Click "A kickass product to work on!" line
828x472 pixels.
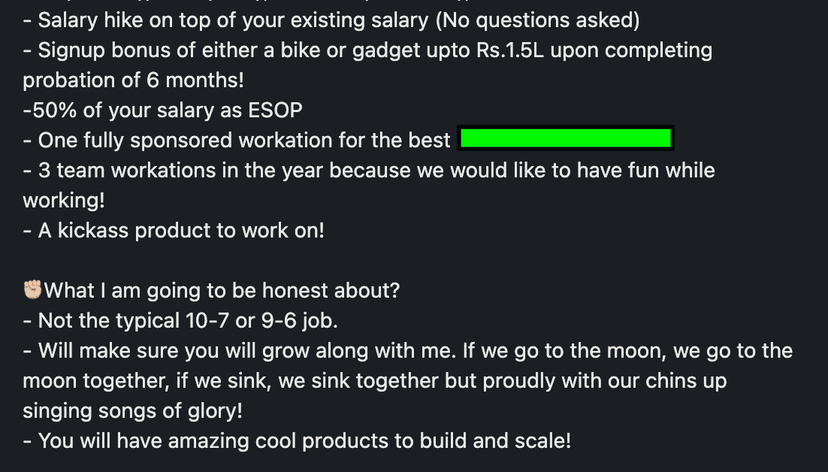180,230
